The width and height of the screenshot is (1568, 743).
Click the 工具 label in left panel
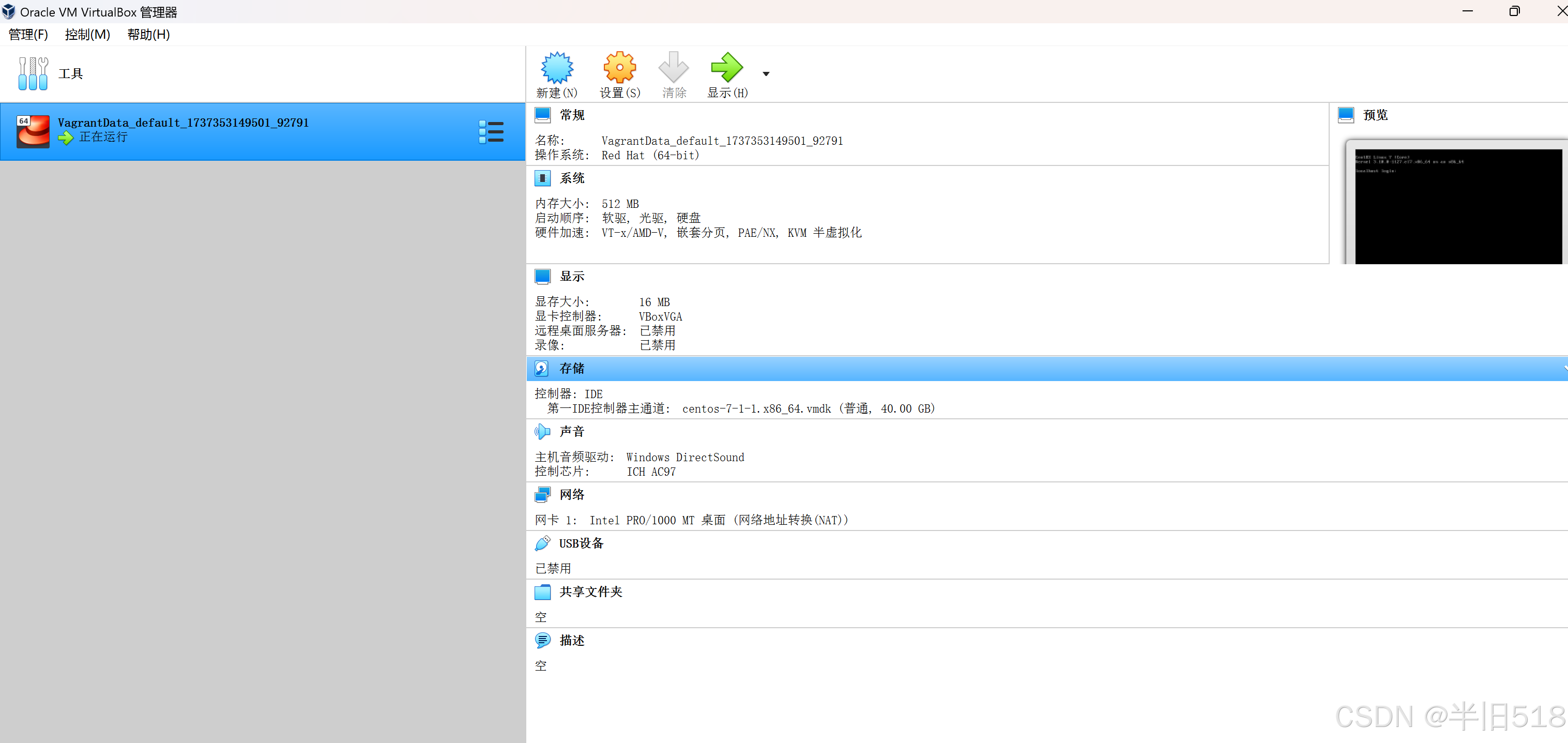[x=71, y=74]
